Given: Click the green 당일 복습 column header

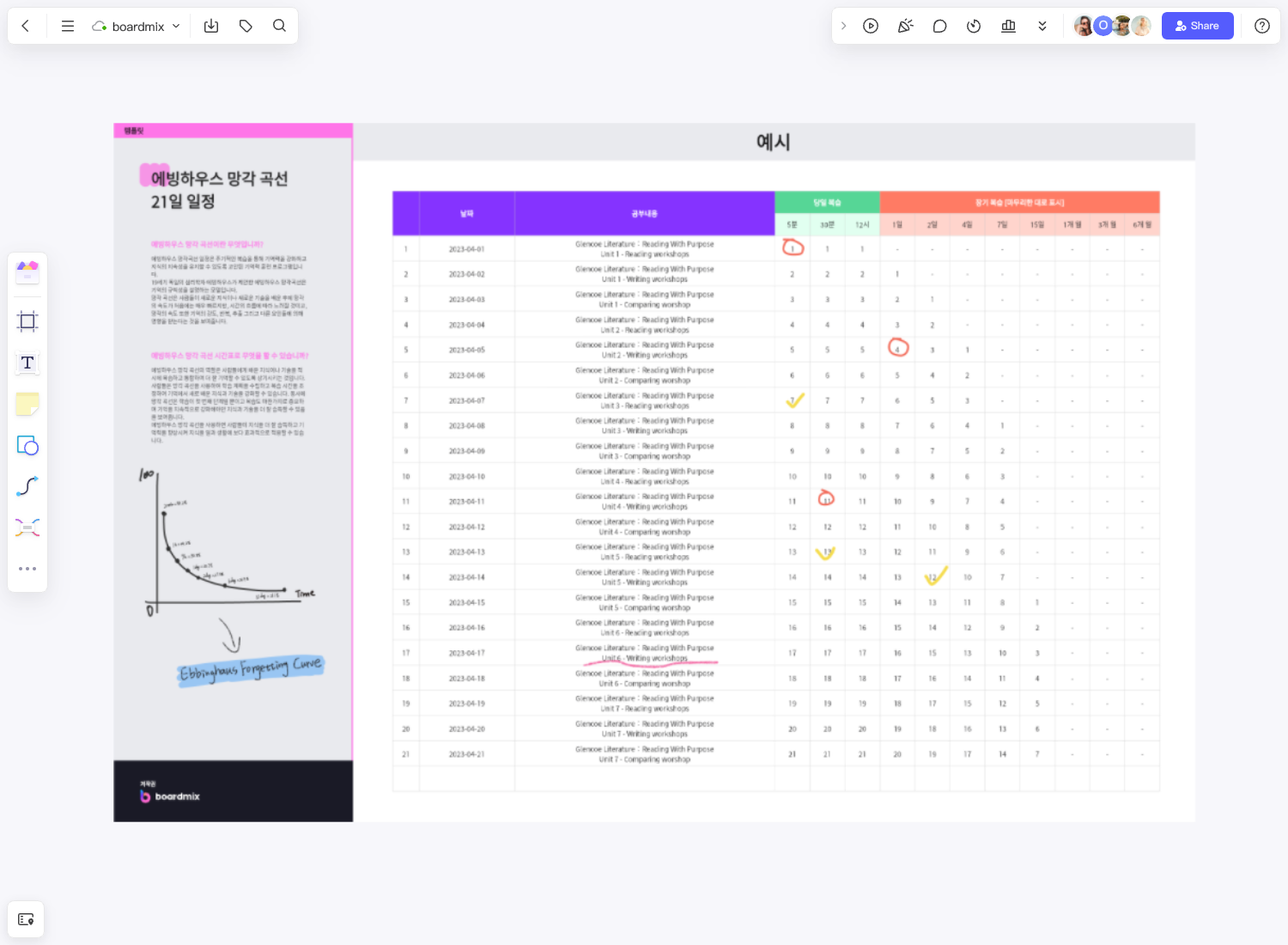Looking at the screenshot, I should click(x=827, y=203).
